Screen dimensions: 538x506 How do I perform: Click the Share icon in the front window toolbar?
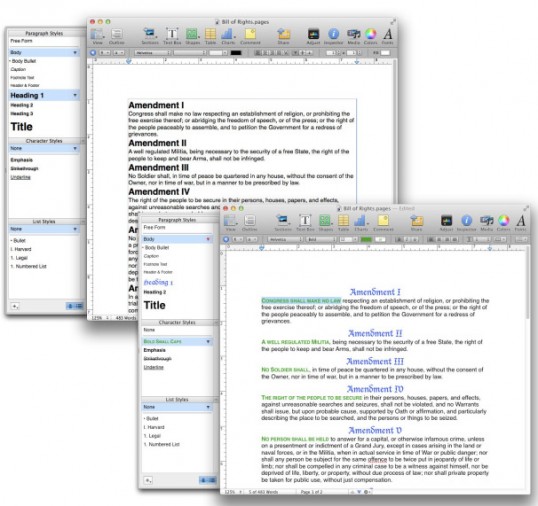coord(417,220)
